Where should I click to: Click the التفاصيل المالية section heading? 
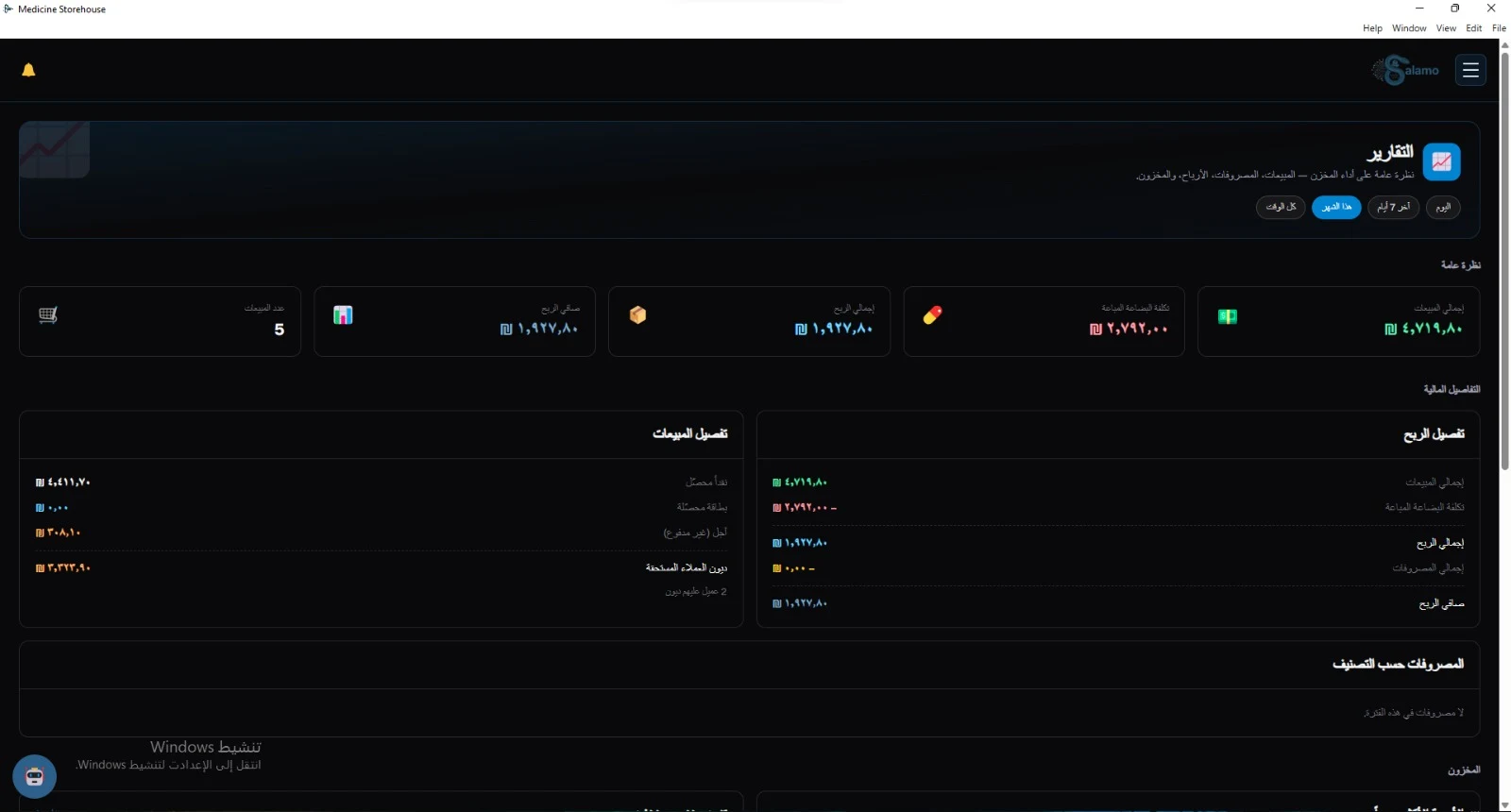1452,390
